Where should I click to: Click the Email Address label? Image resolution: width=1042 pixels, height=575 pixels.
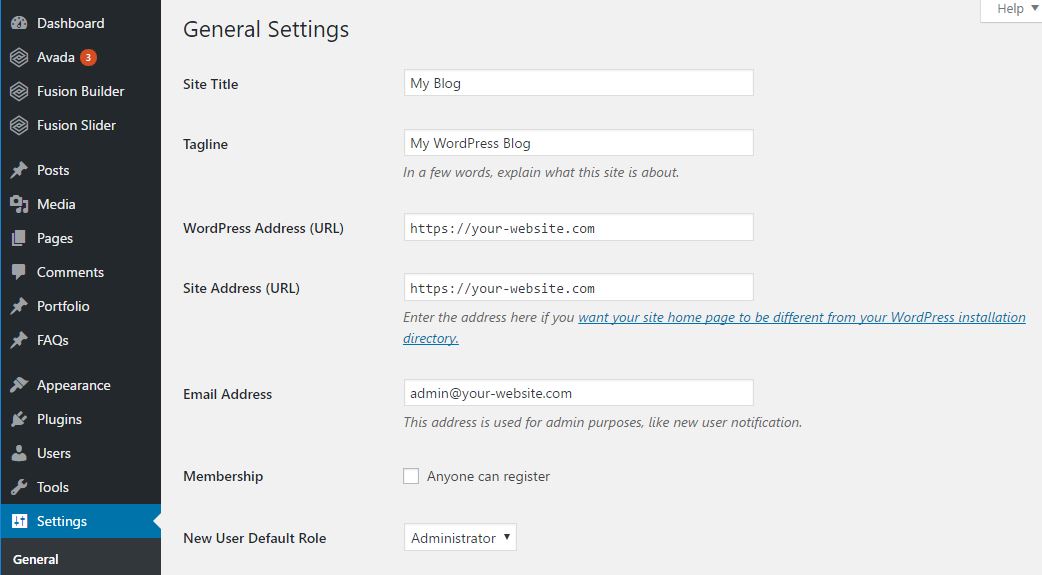click(228, 394)
